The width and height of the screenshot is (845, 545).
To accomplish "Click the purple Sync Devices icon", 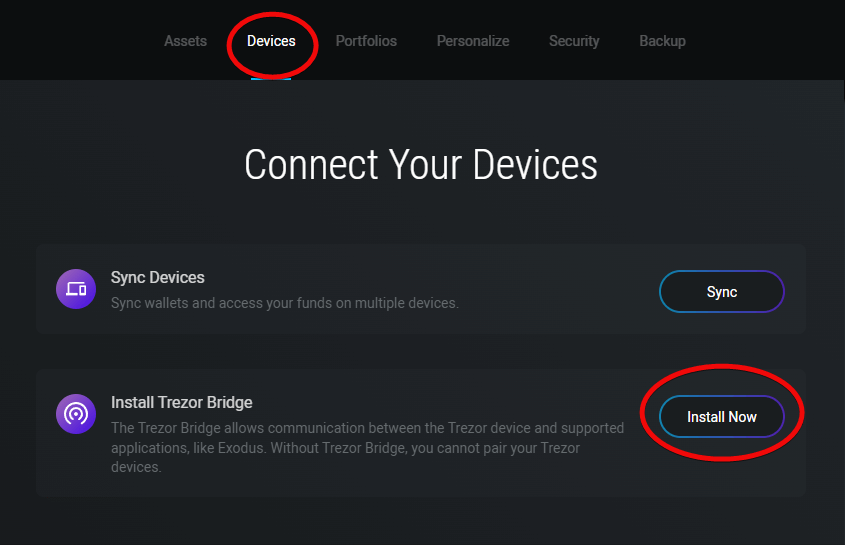I will 76,289.
